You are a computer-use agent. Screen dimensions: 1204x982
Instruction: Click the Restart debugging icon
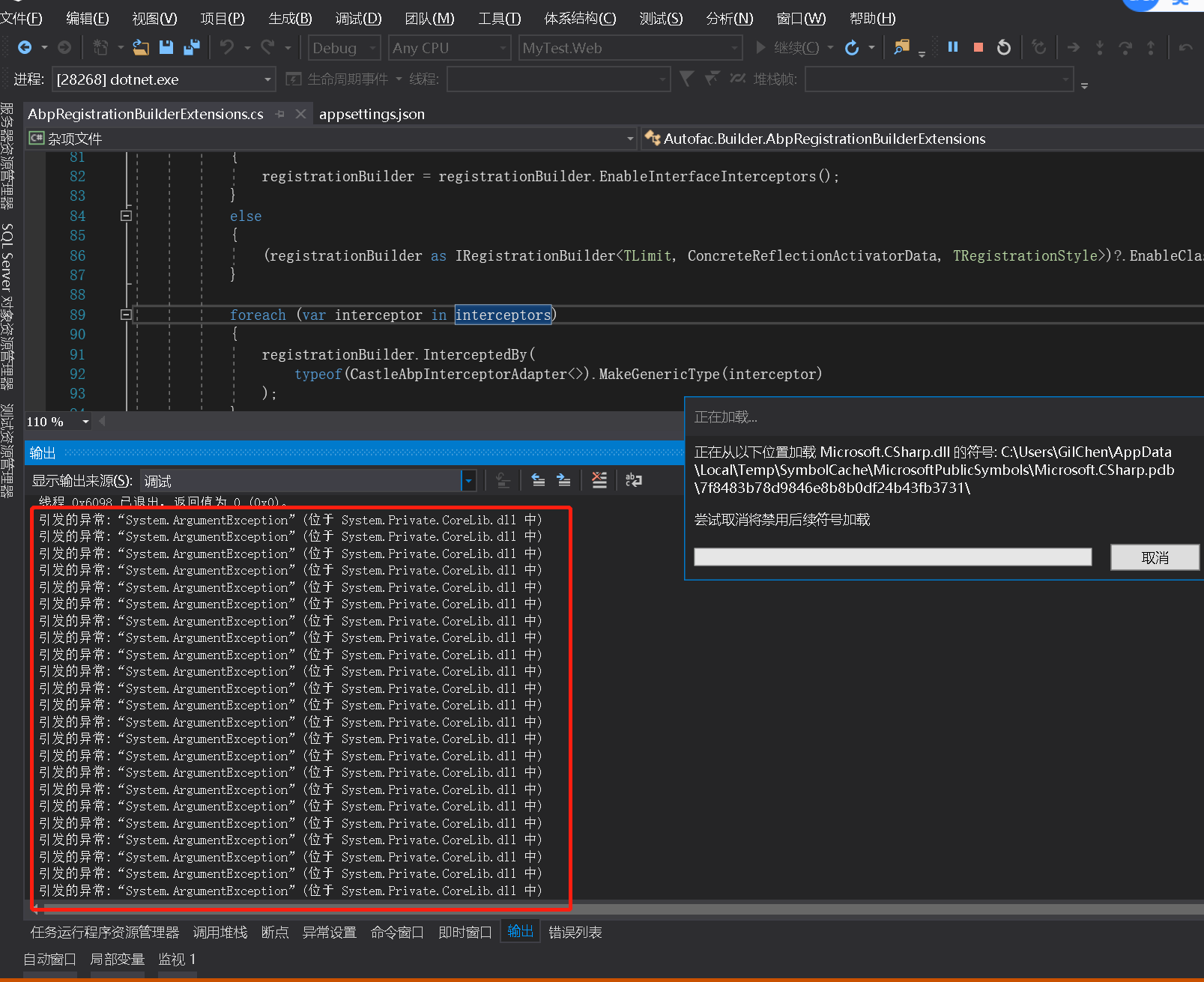(x=1004, y=48)
